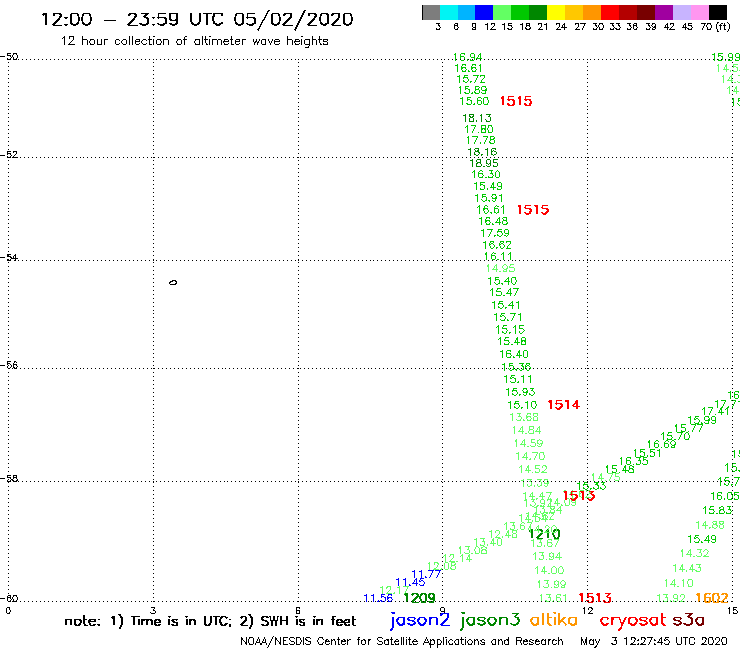This screenshot has height=650, width=740.
Task: Select the altika satellite legend label
Action: 553,620
